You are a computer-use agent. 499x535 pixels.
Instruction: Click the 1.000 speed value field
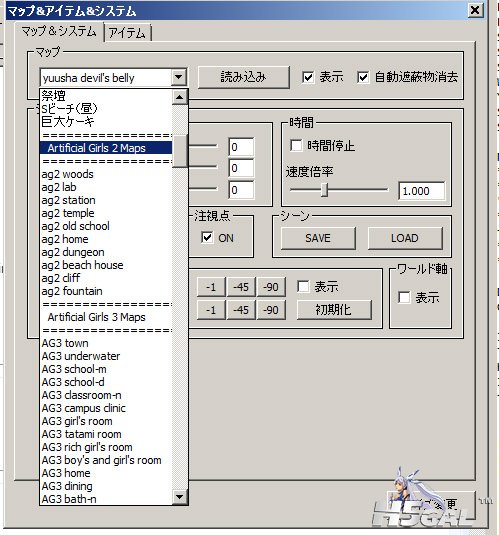pyautogui.click(x=422, y=191)
